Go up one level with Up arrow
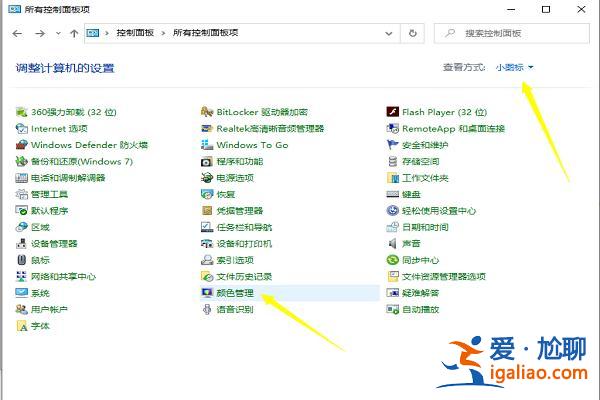Screen dimensions: 600x400 [74, 34]
